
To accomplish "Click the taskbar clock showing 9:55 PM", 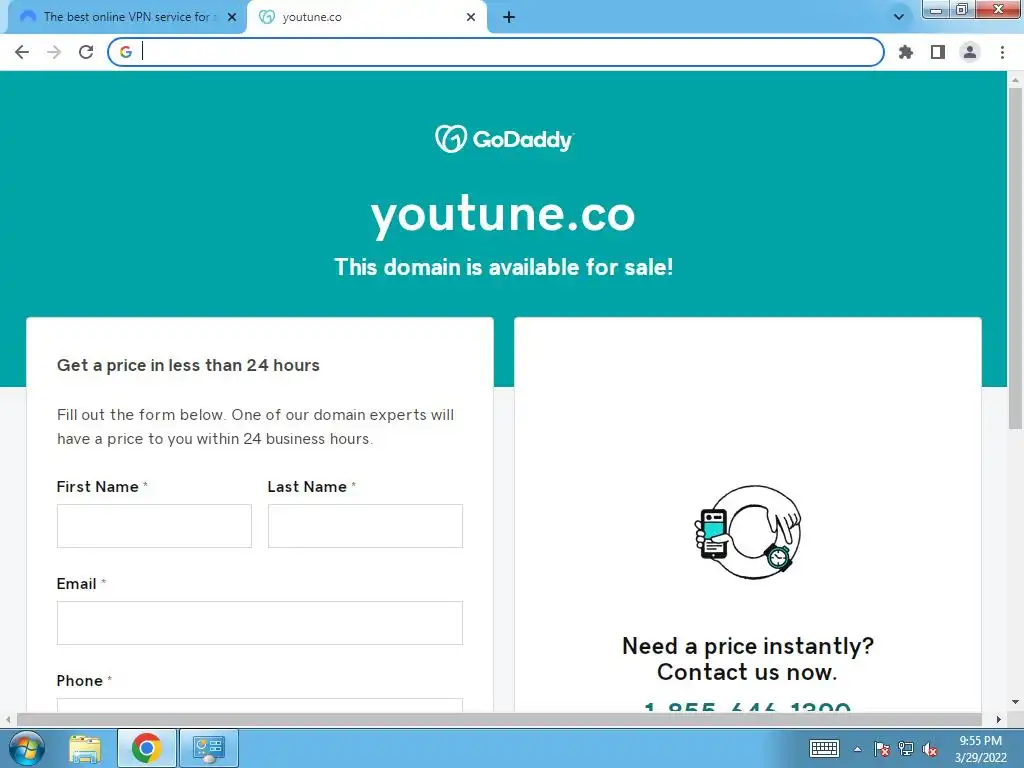I will click(980, 749).
